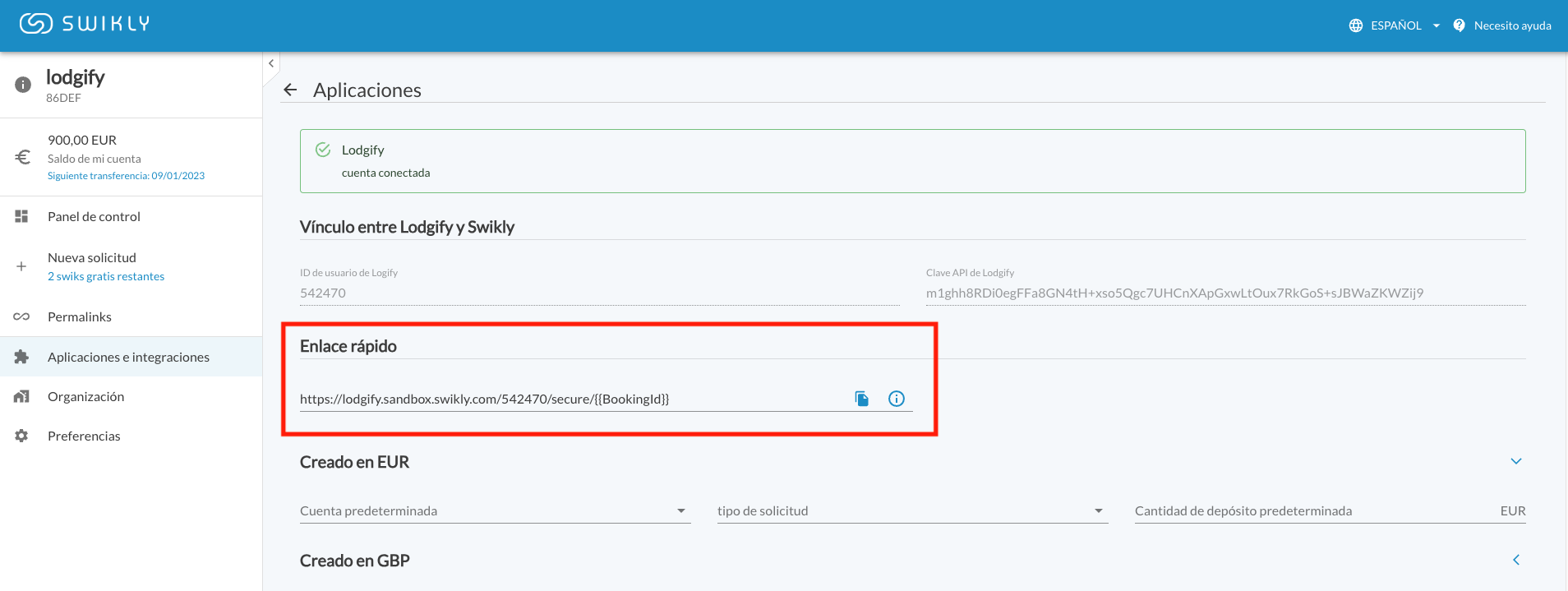Click the globe language icon
This screenshot has width=1568, height=591.
pyautogui.click(x=1356, y=25)
